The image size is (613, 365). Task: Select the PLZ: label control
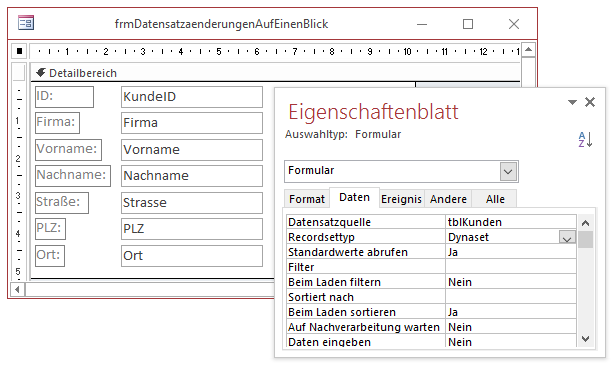[50, 229]
